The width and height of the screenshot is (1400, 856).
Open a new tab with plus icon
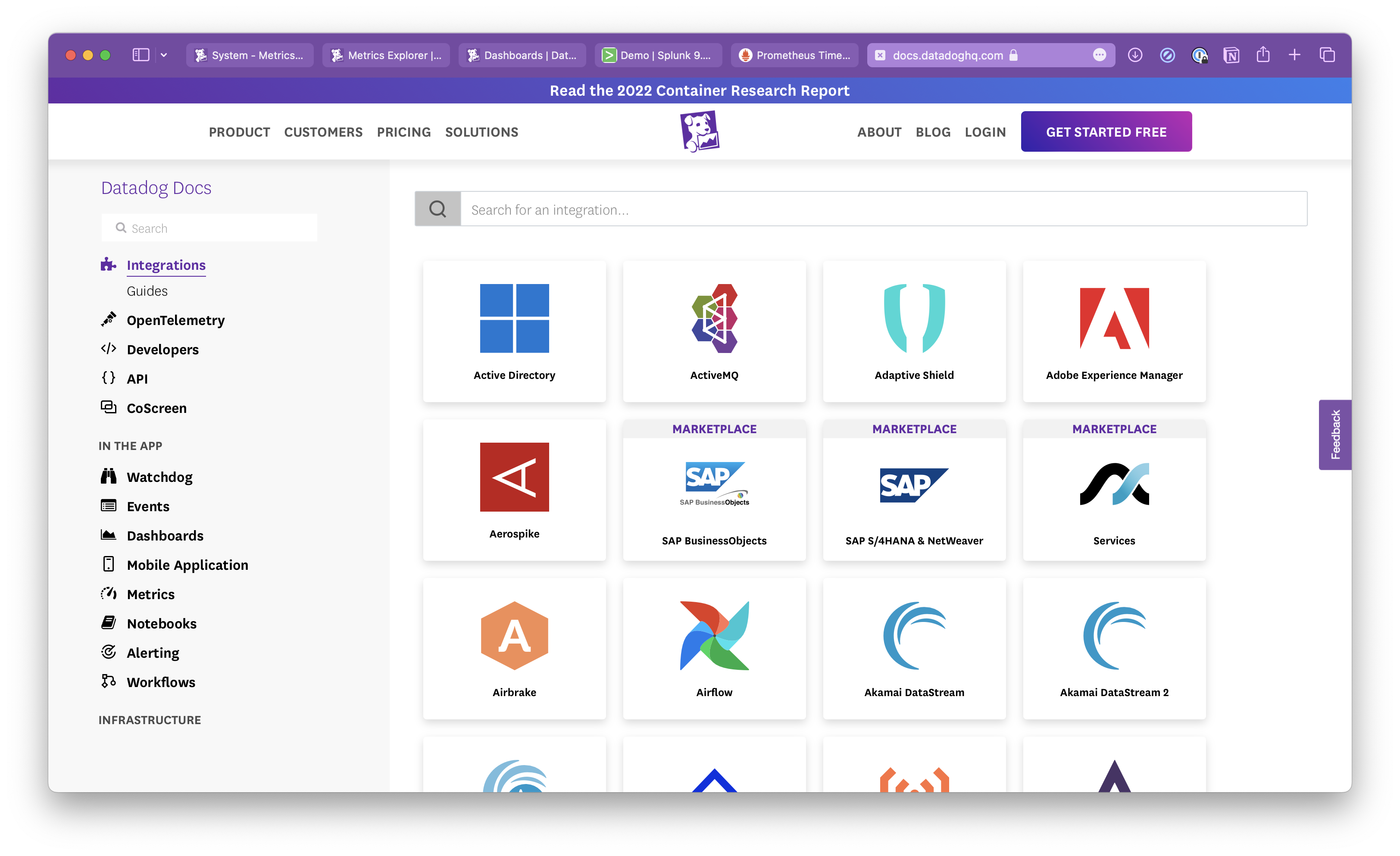(1295, 55)
